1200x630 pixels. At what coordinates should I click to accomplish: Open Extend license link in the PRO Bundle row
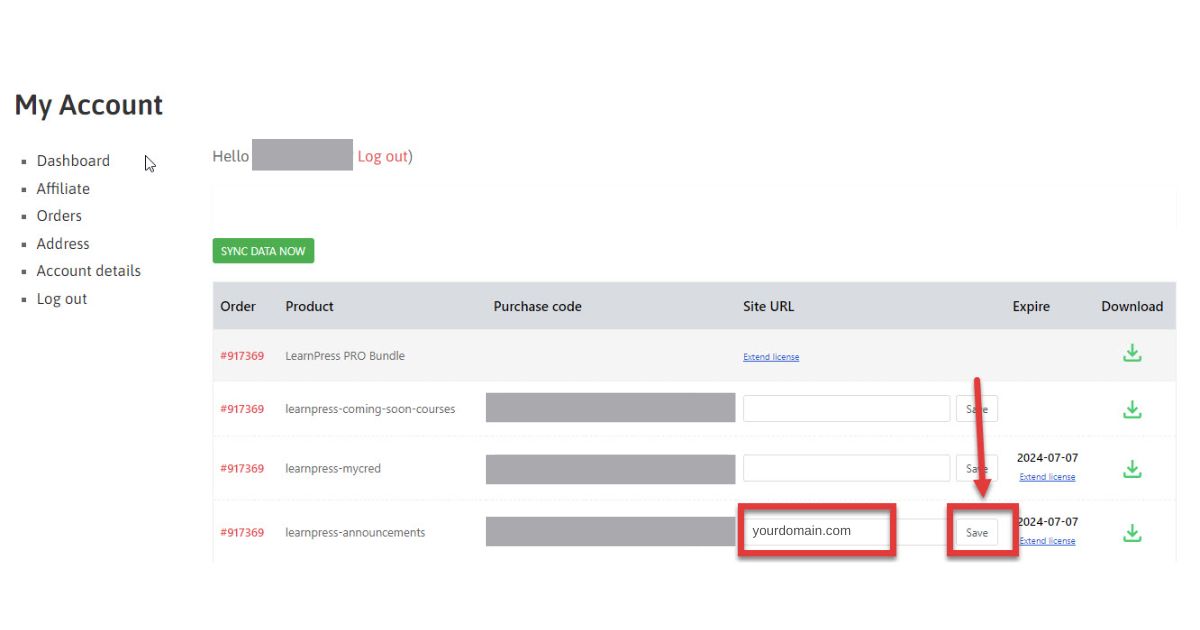pyautogui.click(x=771, y=357)
